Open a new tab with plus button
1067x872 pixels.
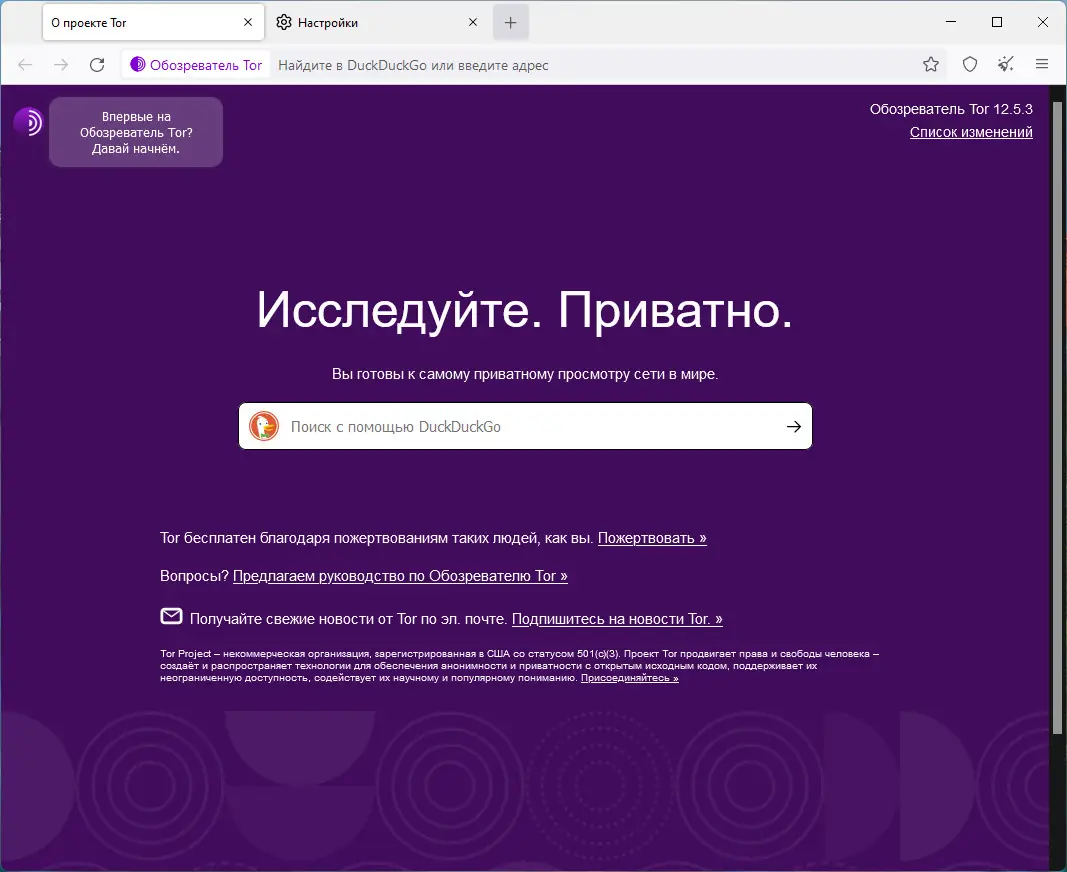(x=510, y=22)
